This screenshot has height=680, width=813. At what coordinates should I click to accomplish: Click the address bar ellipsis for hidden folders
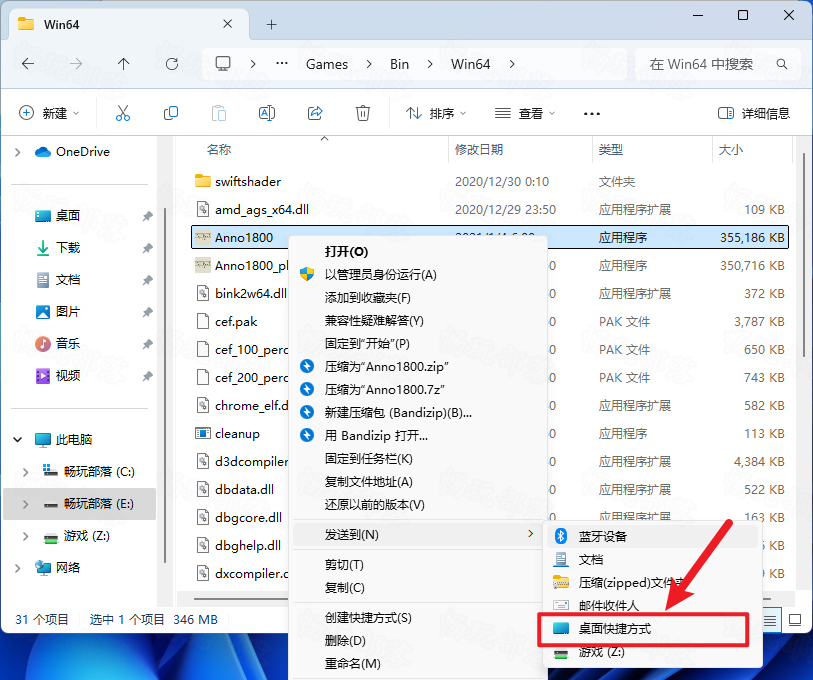282,63
